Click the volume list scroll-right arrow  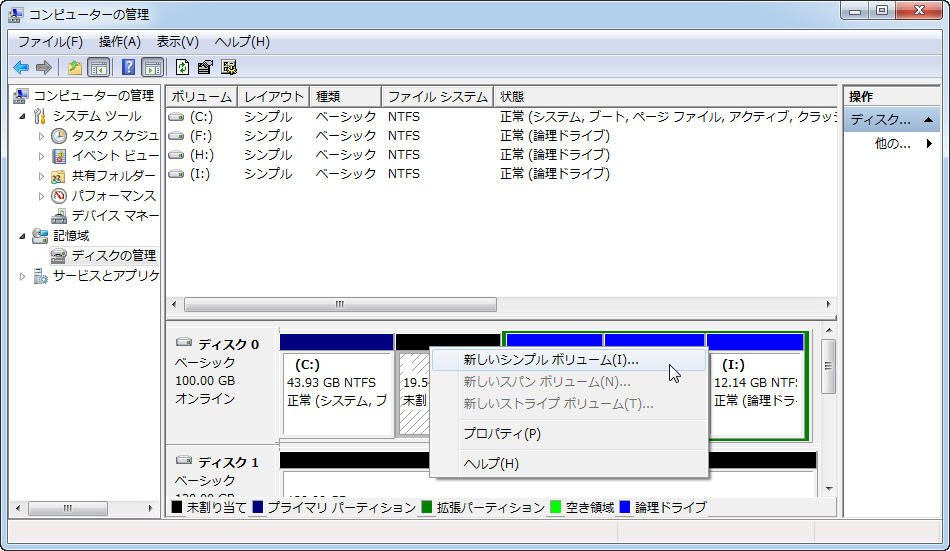pyautogui.click(x=828, y=304)
